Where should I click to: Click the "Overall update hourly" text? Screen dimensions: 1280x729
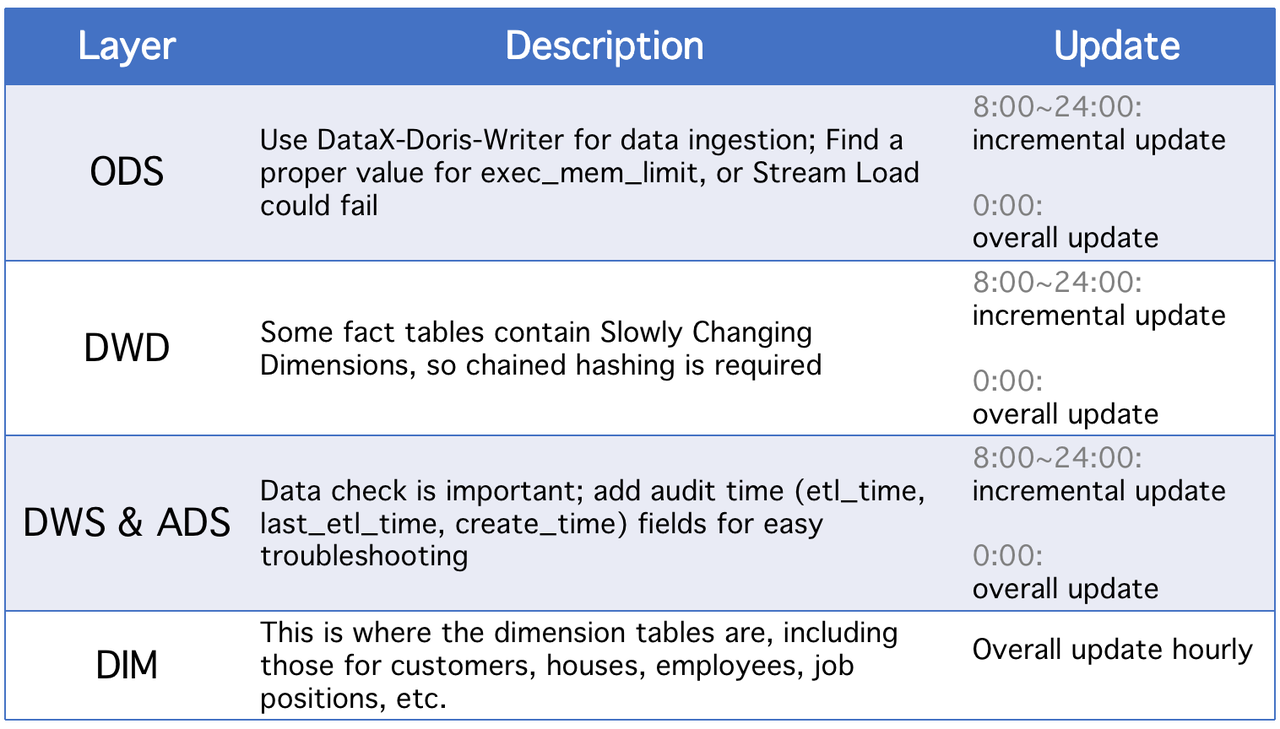pyautogui.click(x=1112, y=650)
